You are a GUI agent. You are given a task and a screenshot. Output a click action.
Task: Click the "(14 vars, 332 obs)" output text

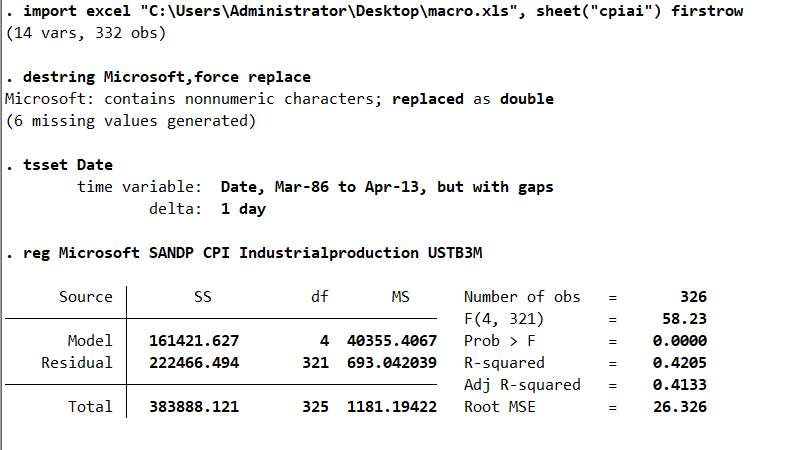pos(85,33)
